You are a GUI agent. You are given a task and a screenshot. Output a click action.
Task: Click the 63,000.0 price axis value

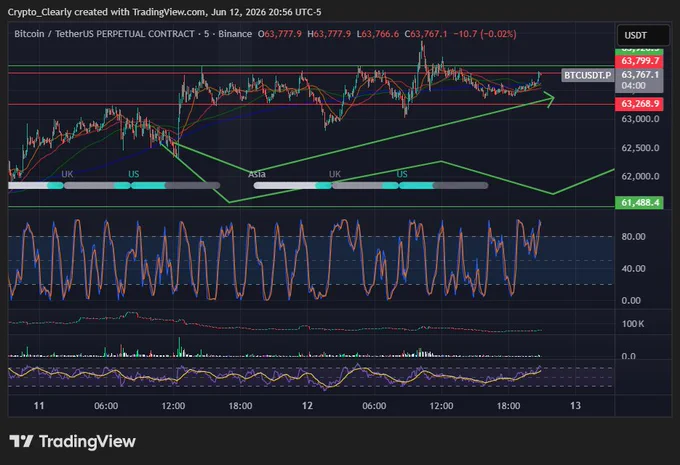tap(640, 119)
